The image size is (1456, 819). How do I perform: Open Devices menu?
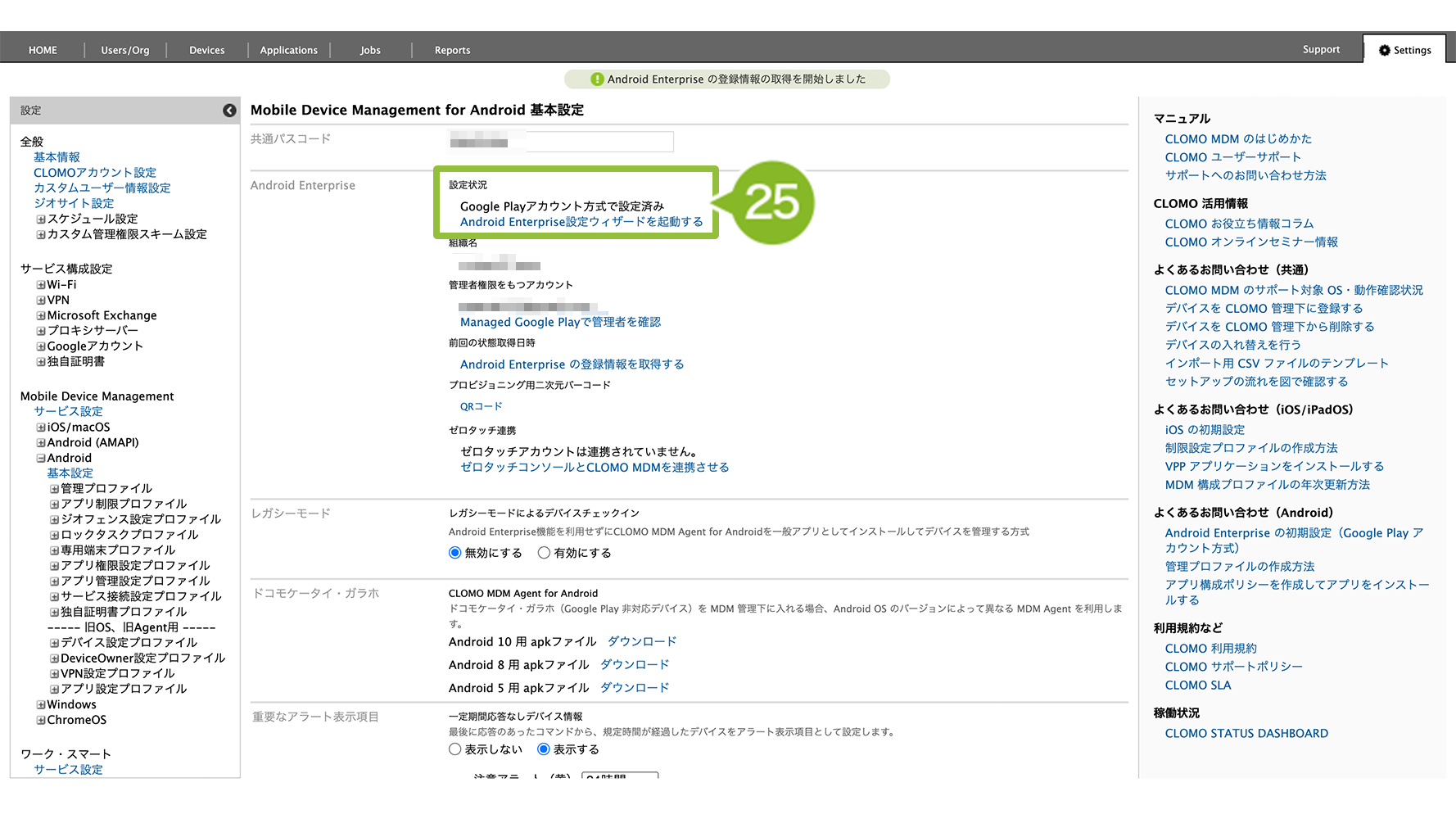point(206,50)
